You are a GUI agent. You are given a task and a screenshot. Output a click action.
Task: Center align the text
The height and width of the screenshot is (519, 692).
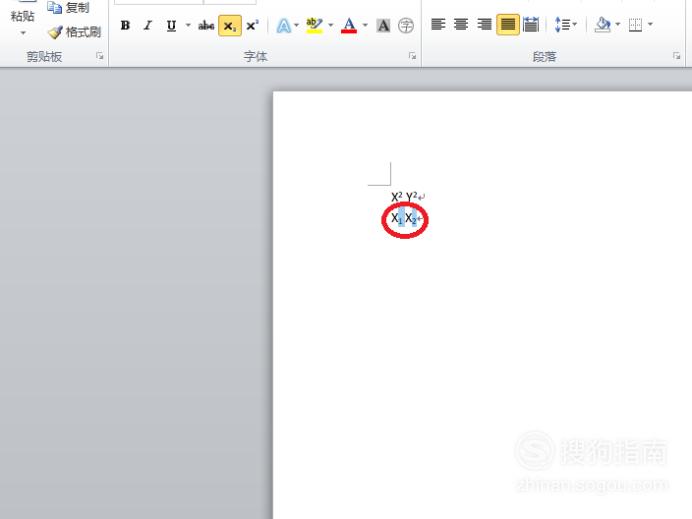[x=461, y=24]
